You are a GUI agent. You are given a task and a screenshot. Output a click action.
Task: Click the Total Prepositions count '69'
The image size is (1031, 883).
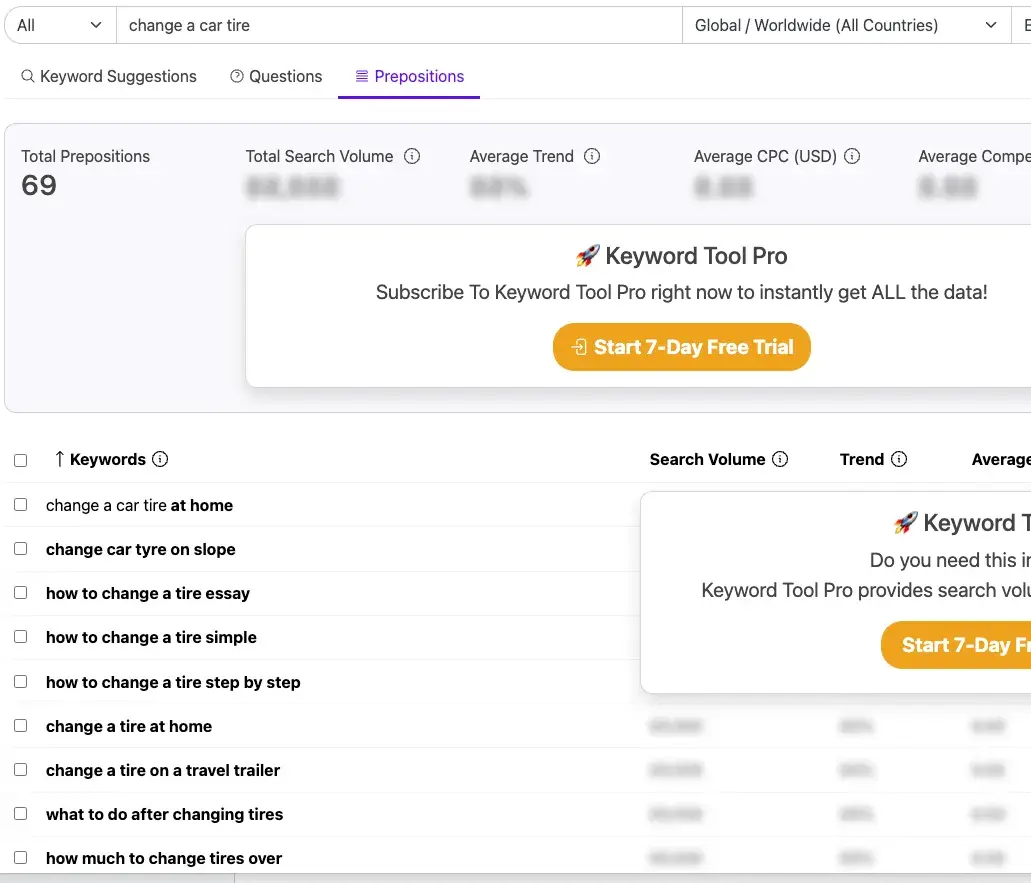pos(39,185)
